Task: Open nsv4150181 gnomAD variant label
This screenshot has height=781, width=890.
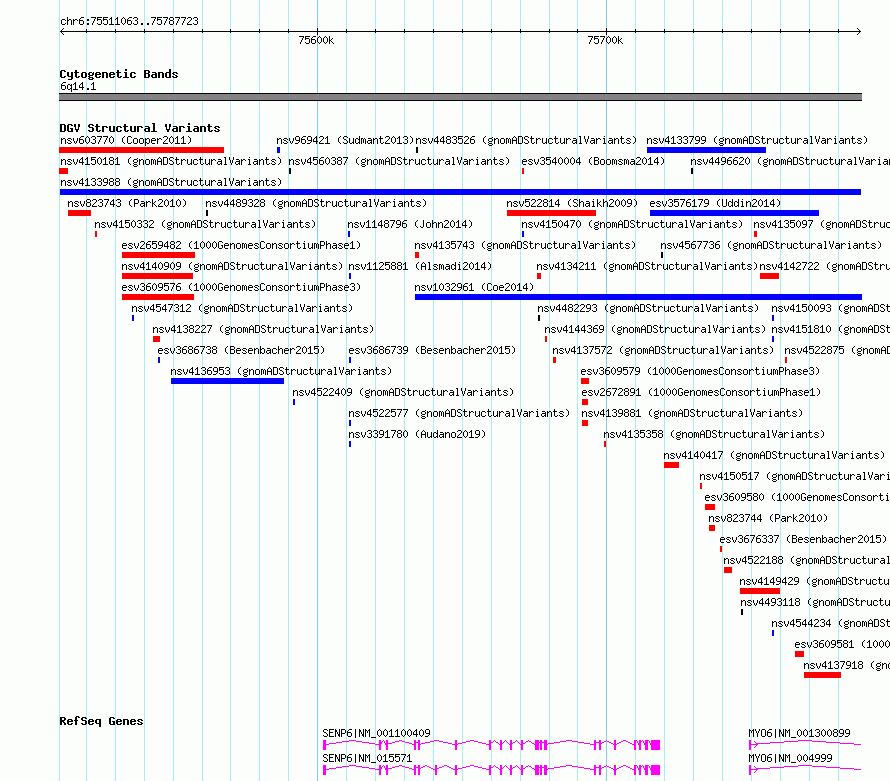Action: click(171, 161)
